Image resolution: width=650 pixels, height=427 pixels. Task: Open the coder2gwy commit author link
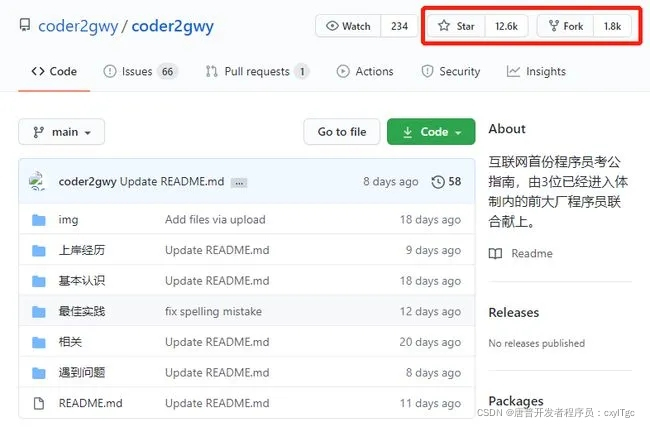click(x=87, y=182)
